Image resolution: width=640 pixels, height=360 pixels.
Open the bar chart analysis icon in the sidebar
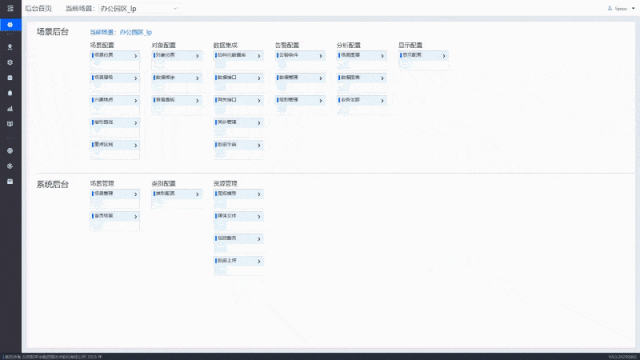tap(10, 109)
